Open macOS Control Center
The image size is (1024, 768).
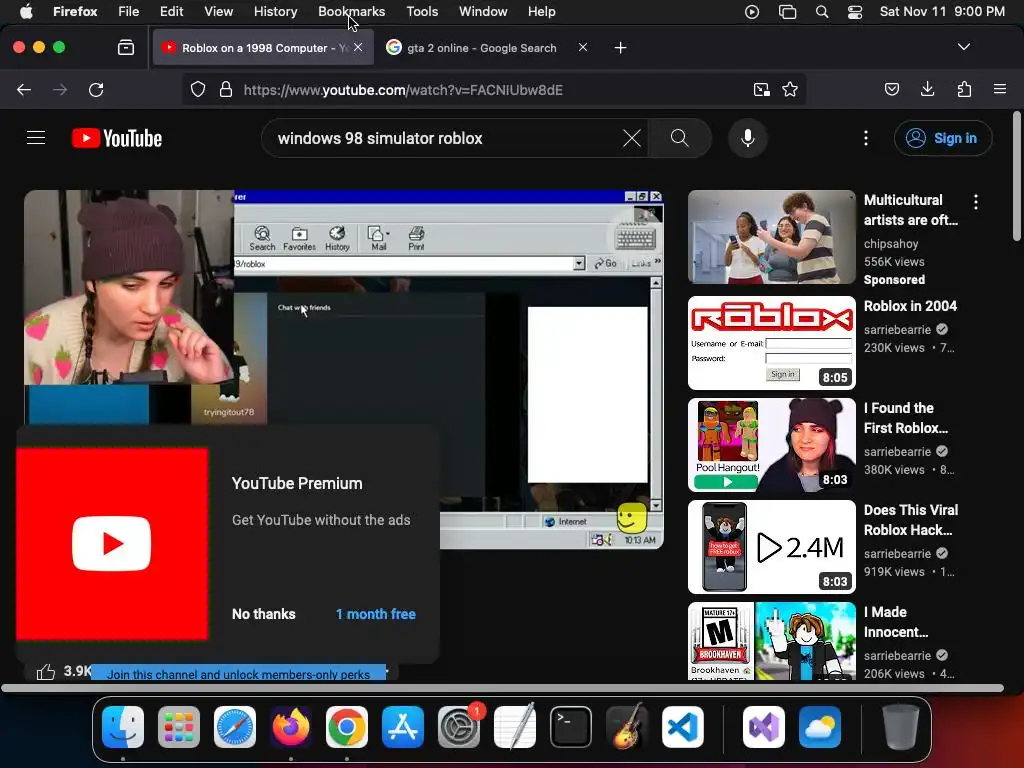(855, 11)
